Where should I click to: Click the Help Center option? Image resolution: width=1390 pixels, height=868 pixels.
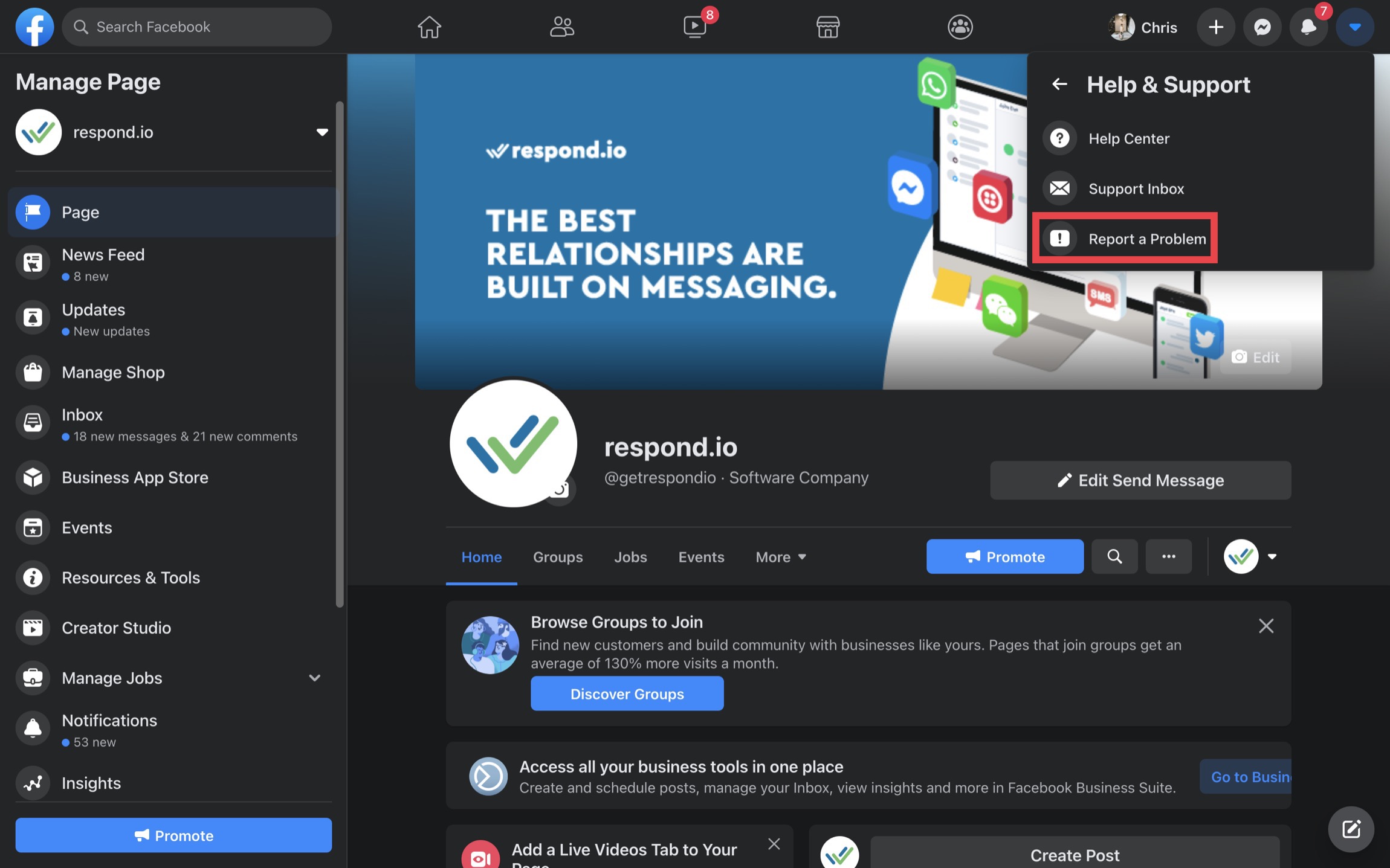click(x=1129, y=139)
